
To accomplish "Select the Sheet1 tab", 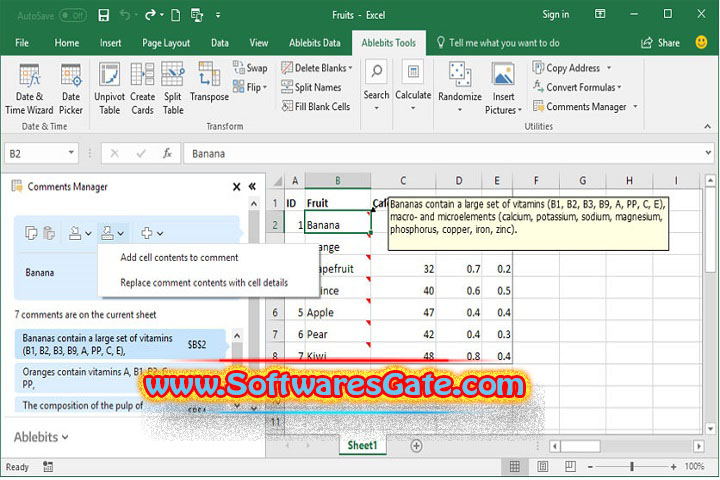I will (362, 445).
